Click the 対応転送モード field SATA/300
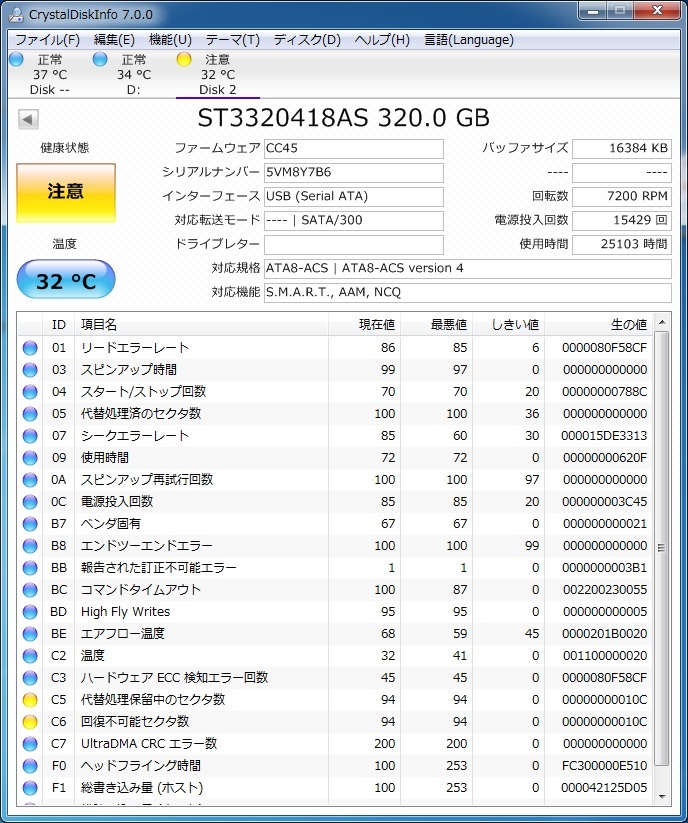This screenshot has height=823, width=688. [x=354, y=221]
